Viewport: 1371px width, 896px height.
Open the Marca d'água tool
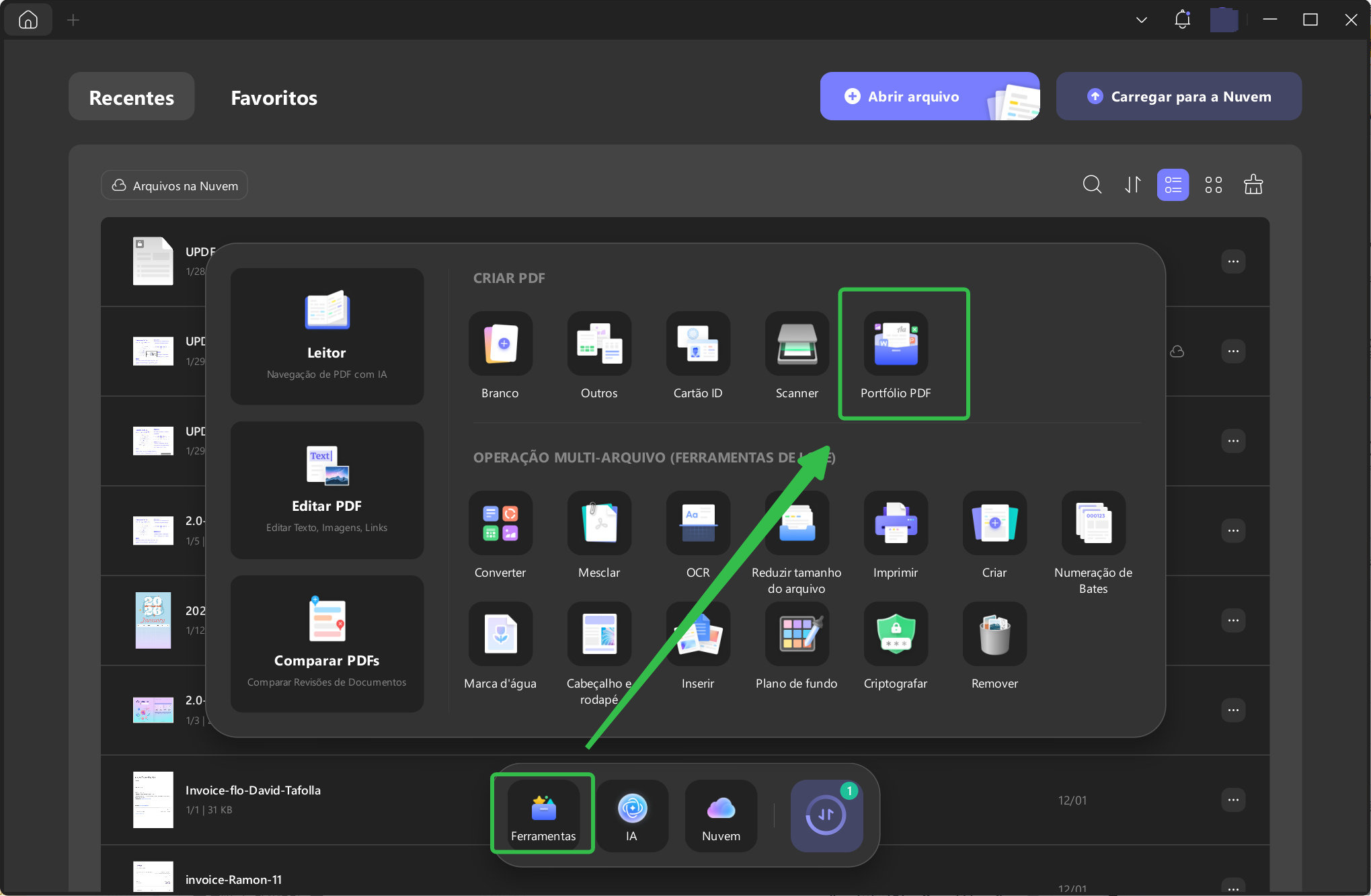500,635
